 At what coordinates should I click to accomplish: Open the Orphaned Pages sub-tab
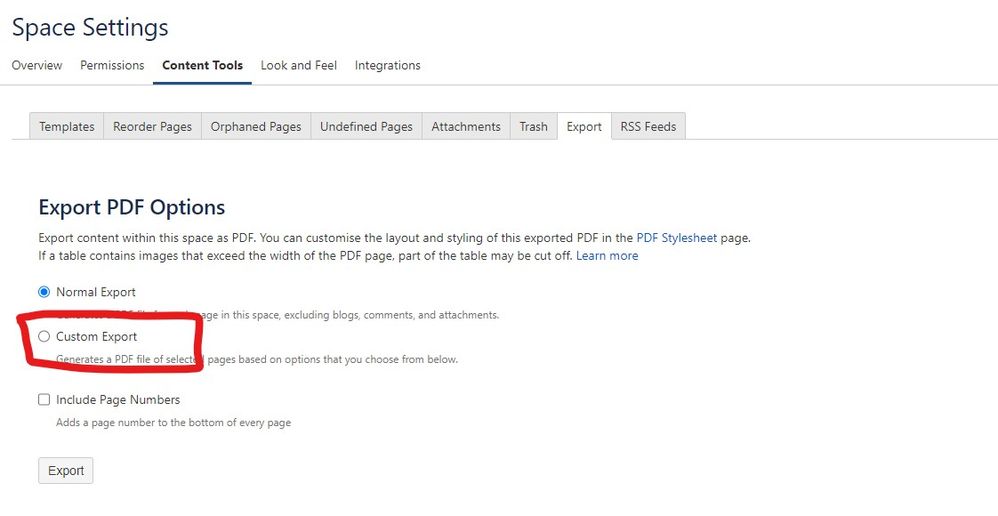tap(256, 127)
